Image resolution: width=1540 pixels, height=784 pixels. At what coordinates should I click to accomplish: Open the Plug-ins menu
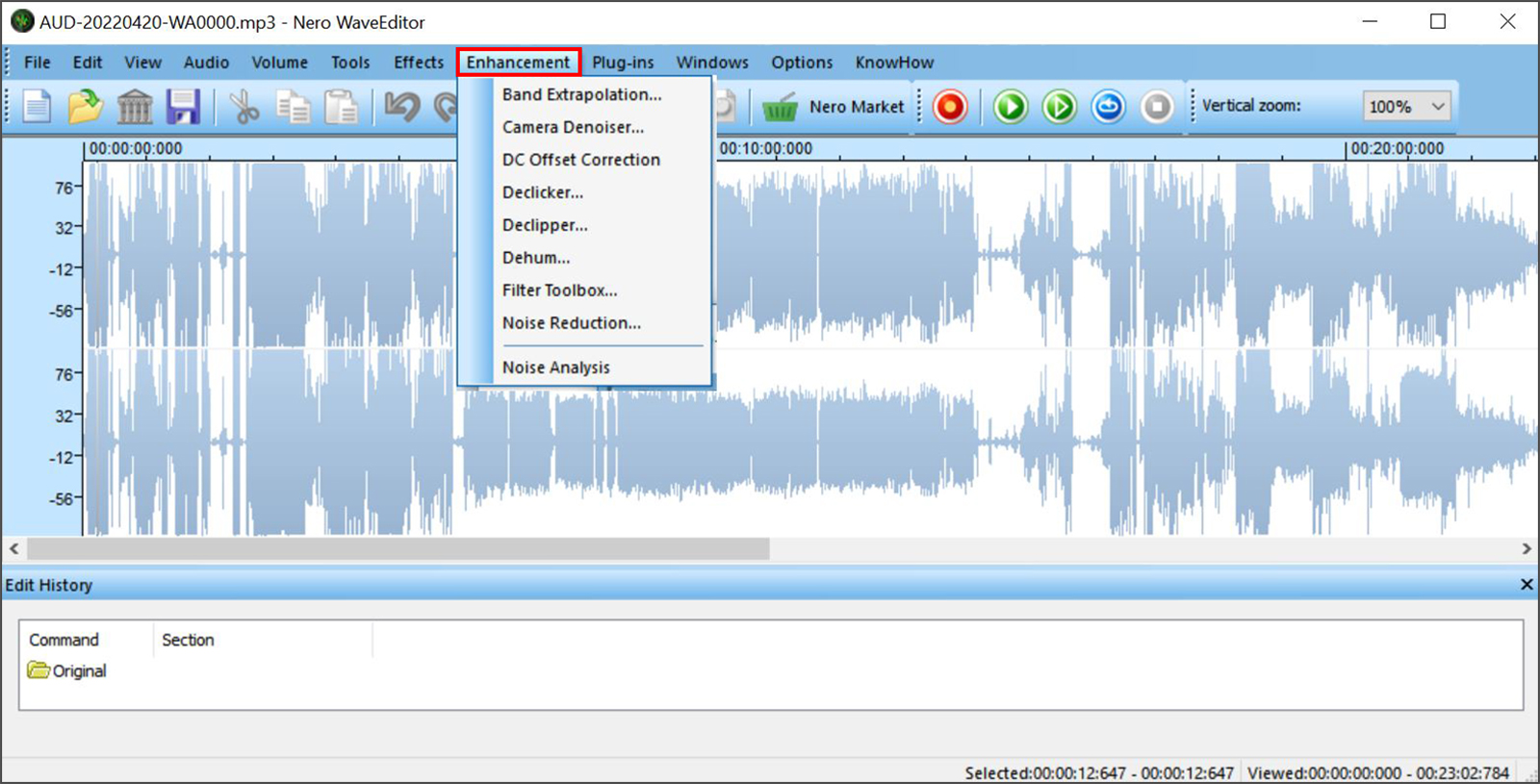(623, 63)
